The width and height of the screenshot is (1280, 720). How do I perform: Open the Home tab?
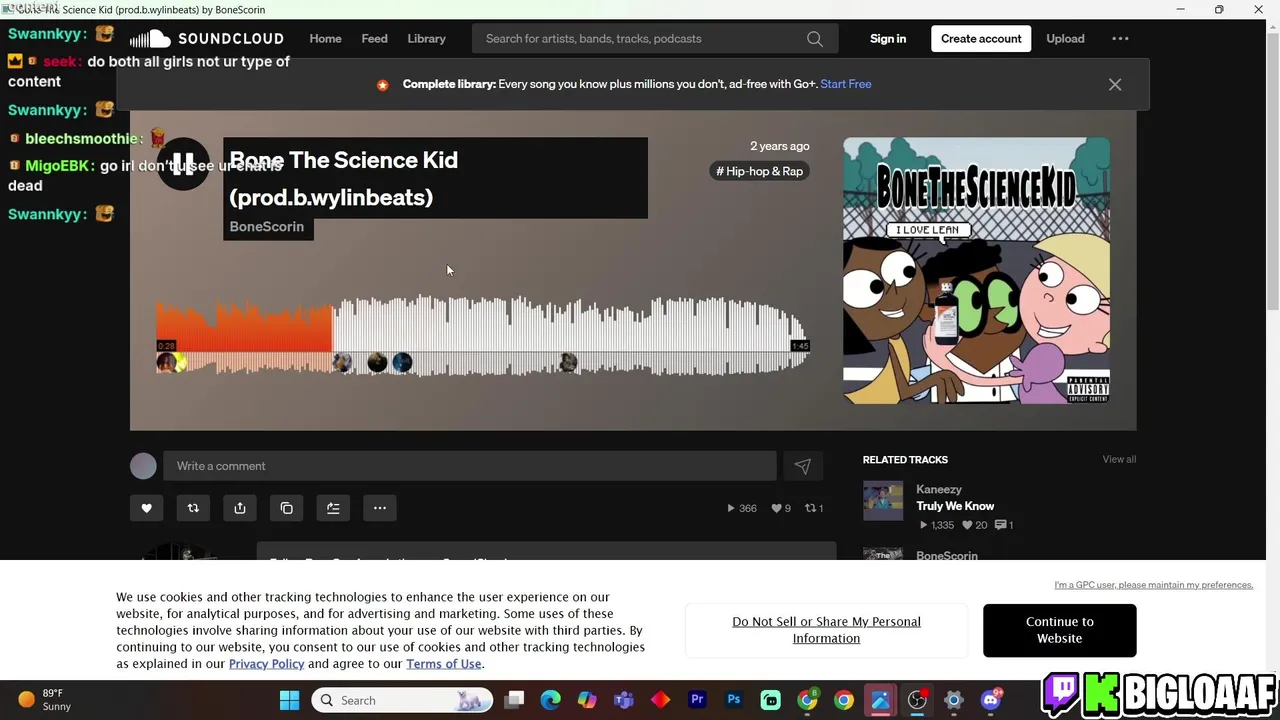(325, 39)
